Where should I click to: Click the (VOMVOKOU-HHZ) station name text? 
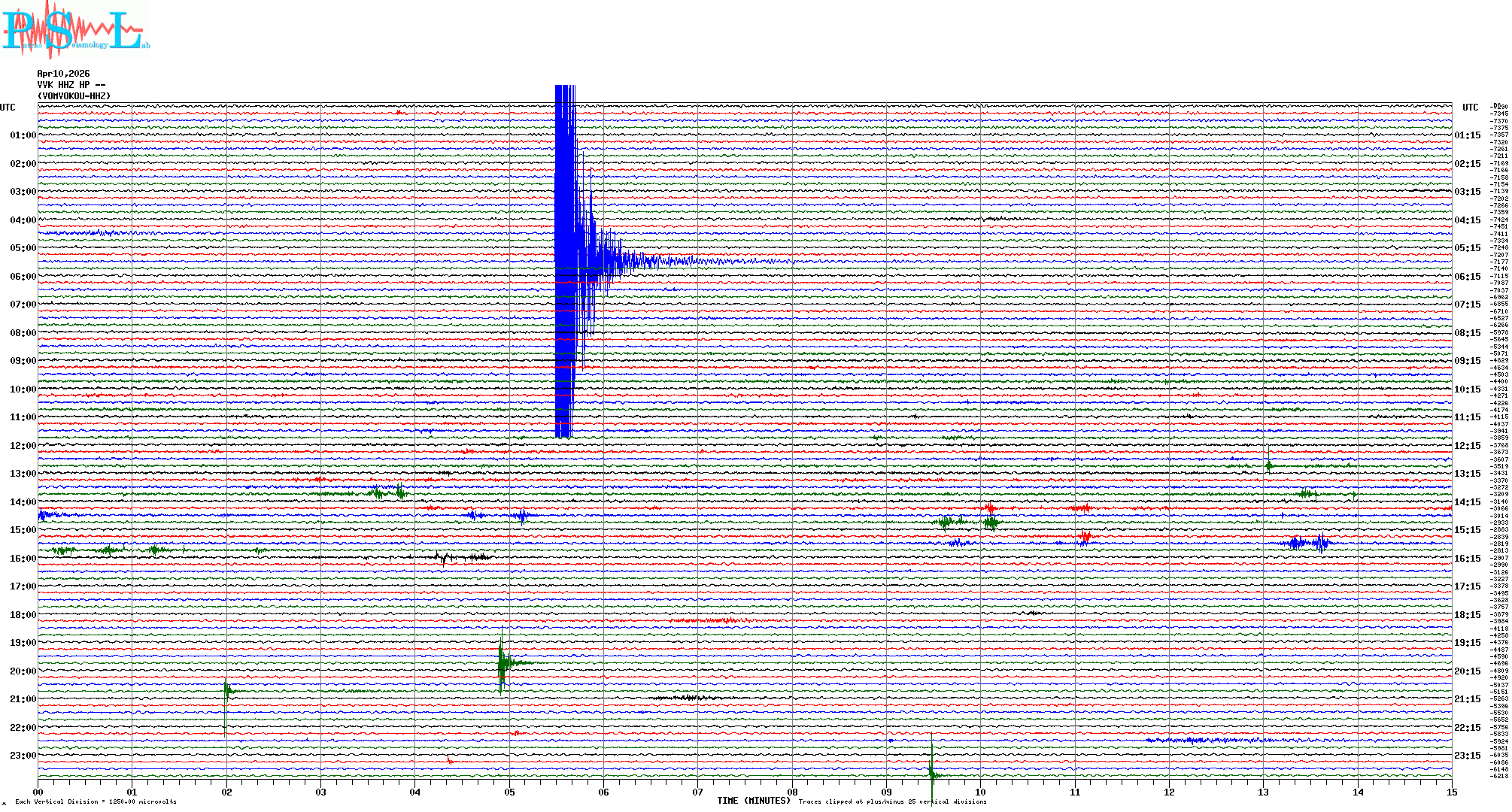click(x=74, y=96)
